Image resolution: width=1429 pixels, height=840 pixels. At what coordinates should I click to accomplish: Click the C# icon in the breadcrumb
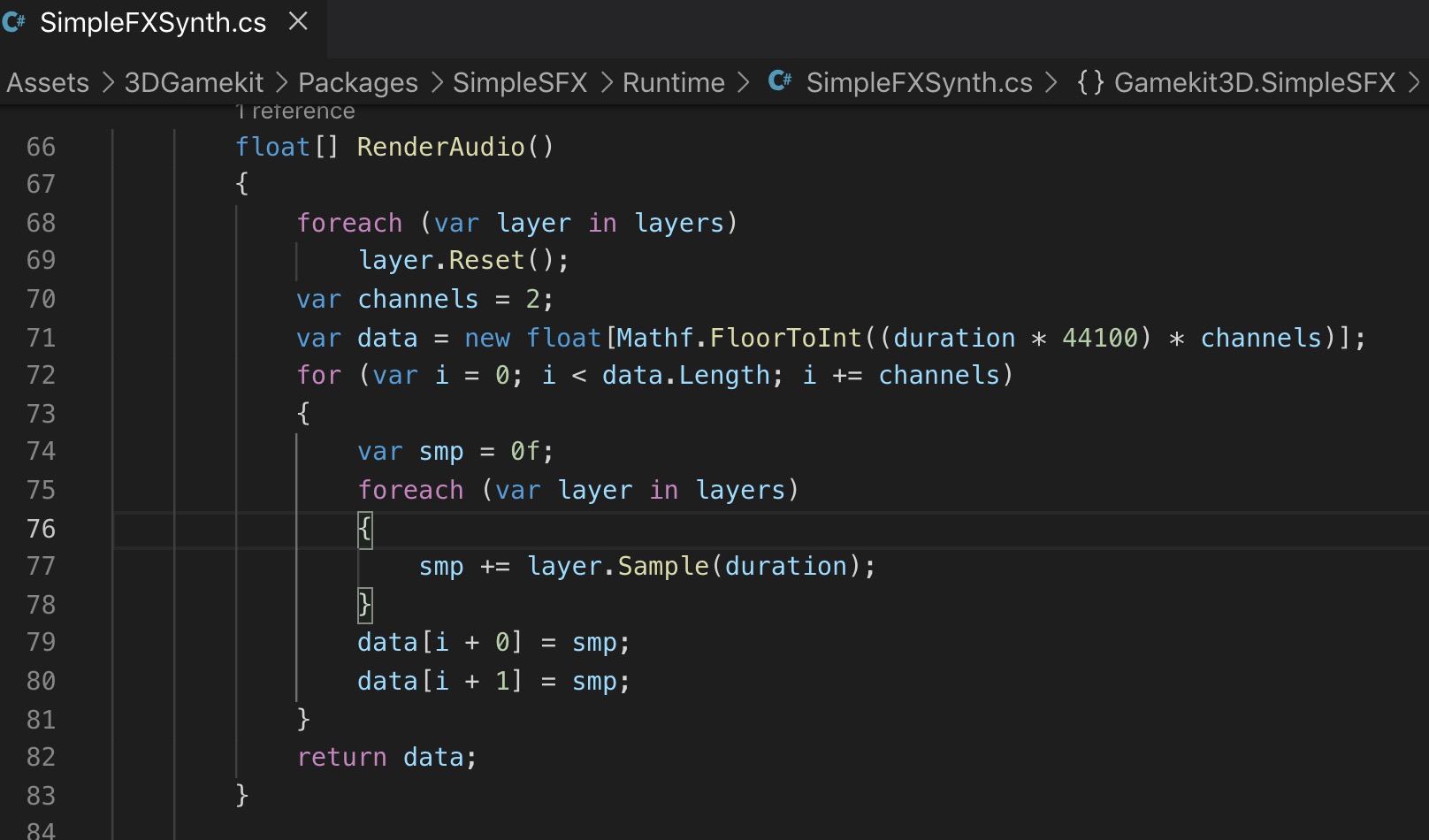[x=780, y=81]
